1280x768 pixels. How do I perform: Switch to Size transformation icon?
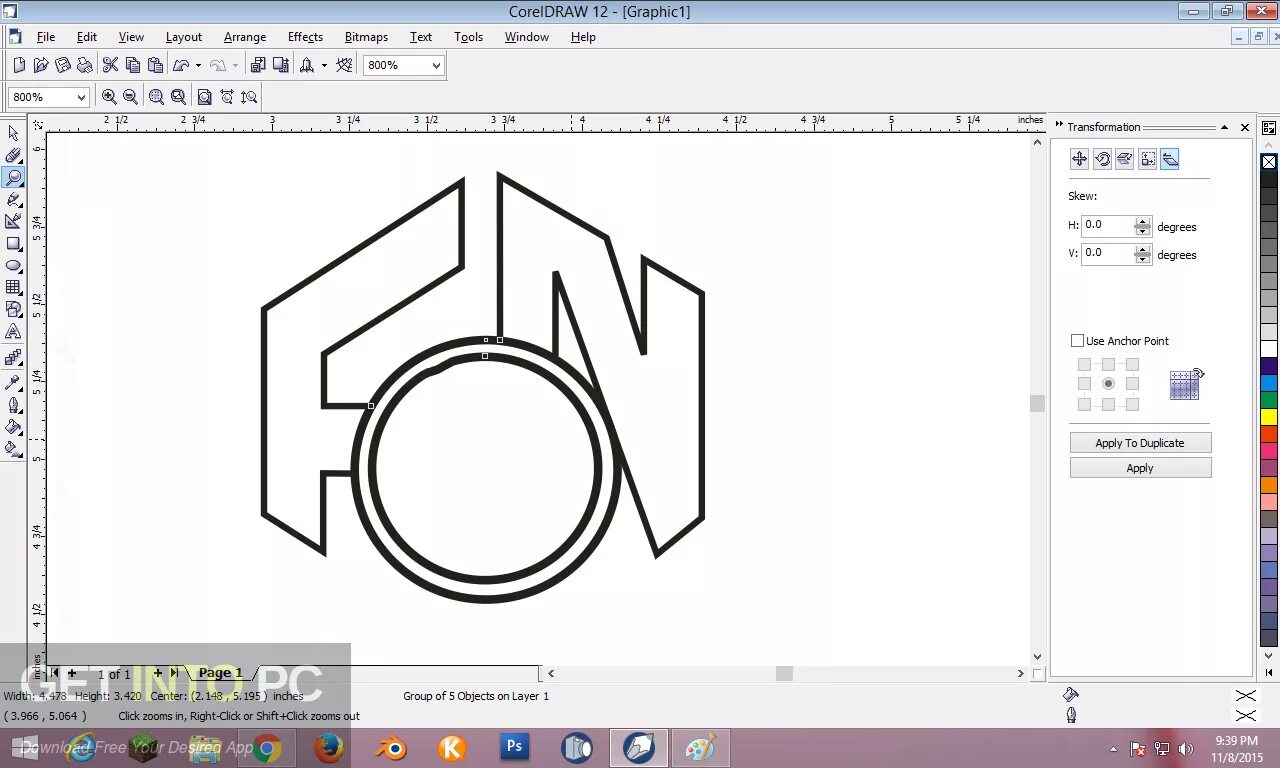(1148, 159)
